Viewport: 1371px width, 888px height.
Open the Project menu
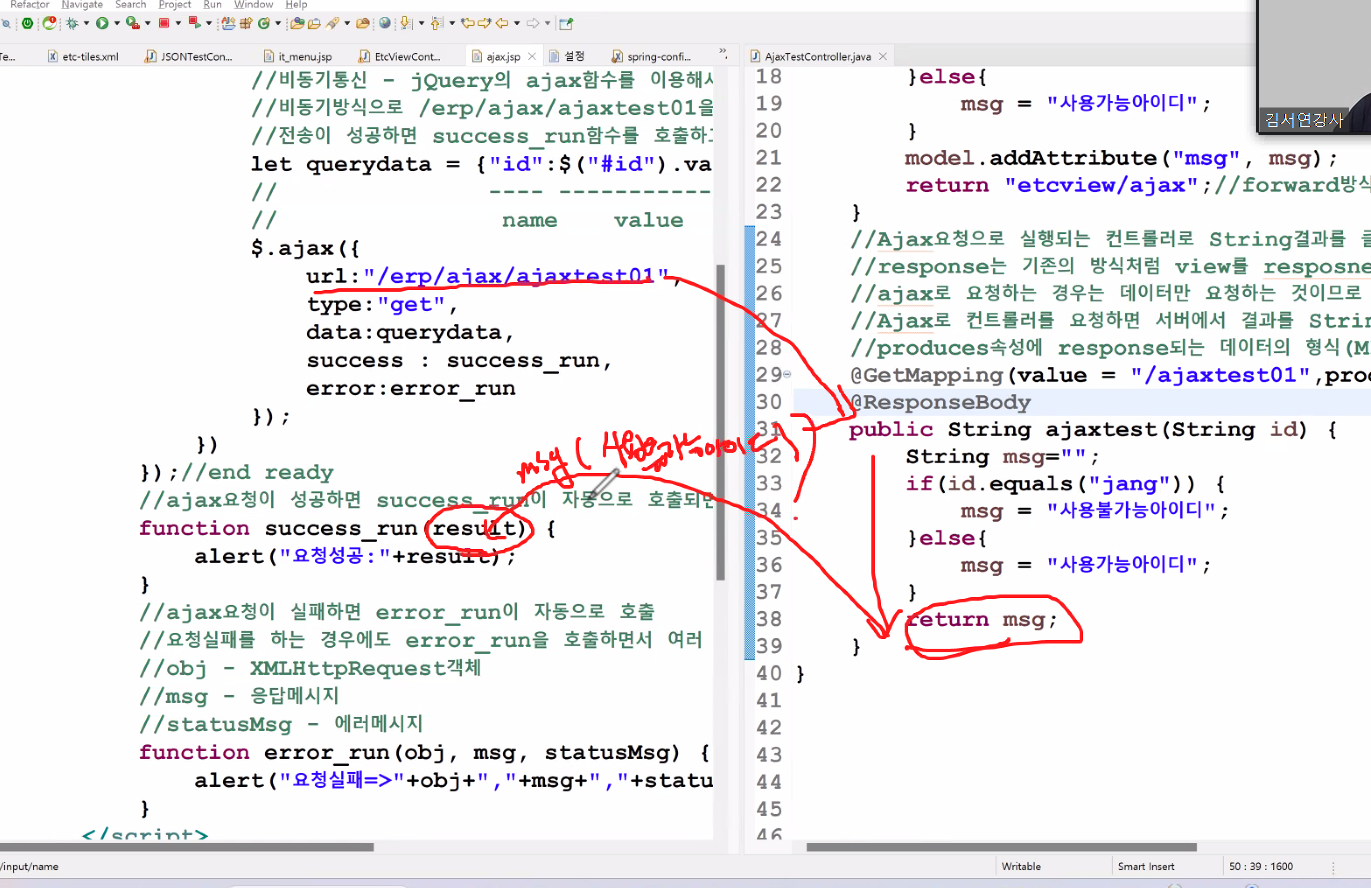(175, 4)
